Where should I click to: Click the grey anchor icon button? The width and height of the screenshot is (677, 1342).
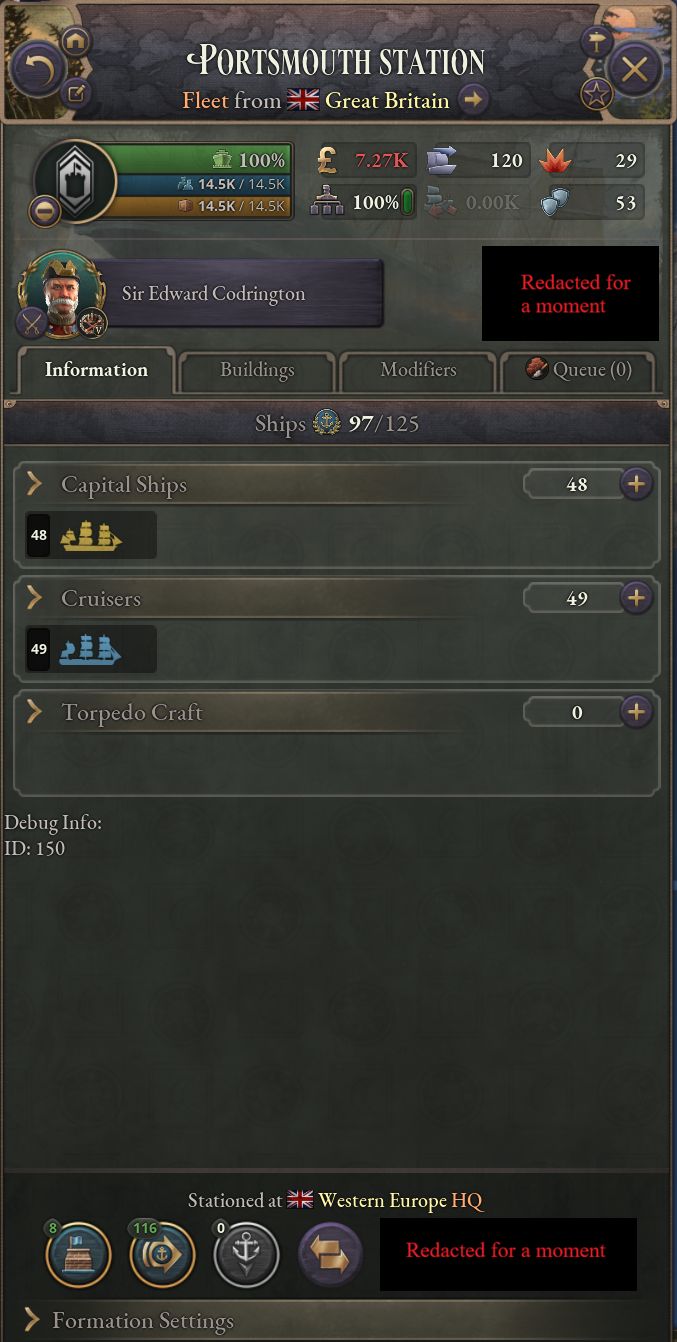coord(246,1254)
